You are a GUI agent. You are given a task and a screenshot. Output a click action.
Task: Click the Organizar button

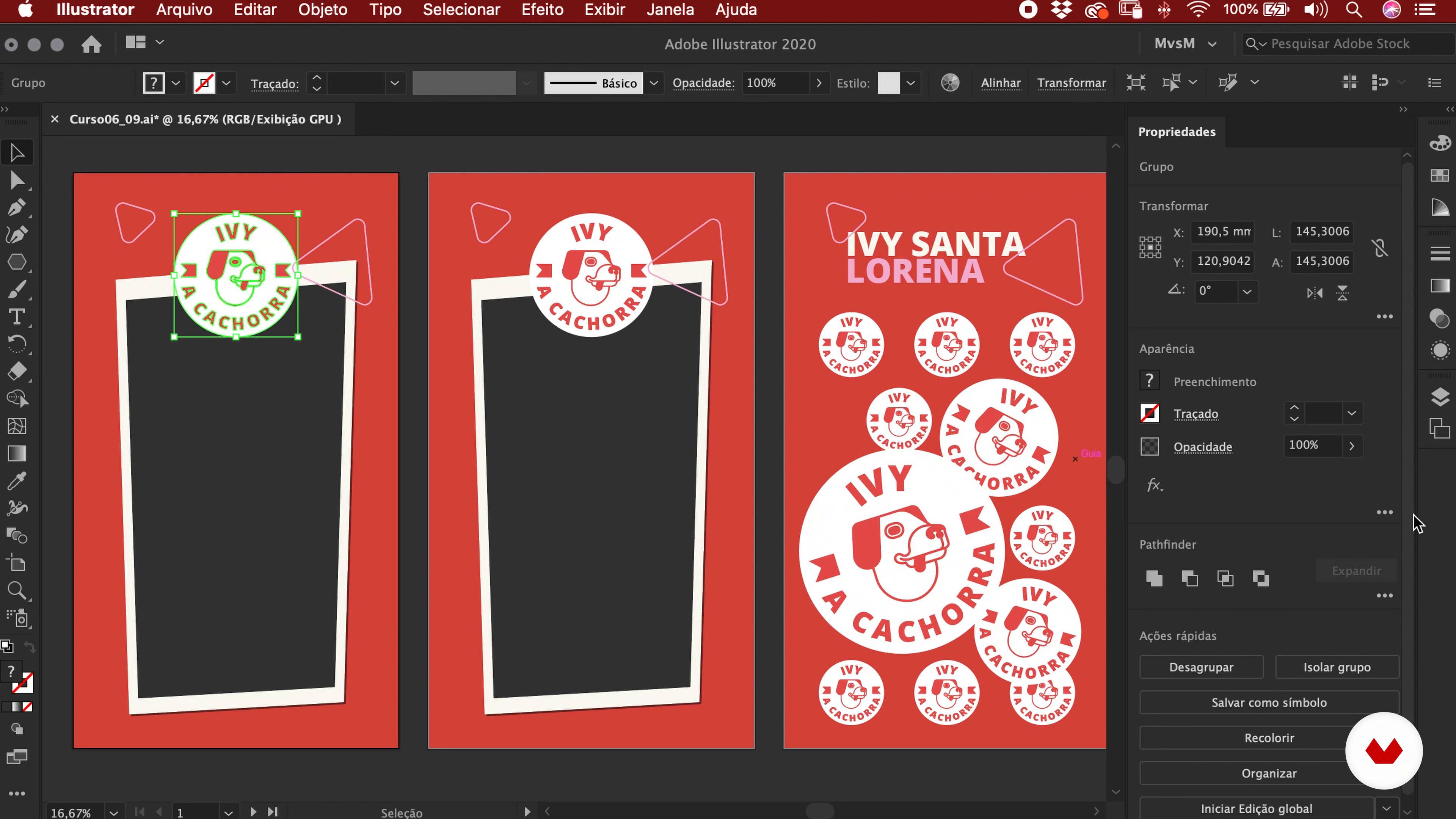pos(1269,773)
